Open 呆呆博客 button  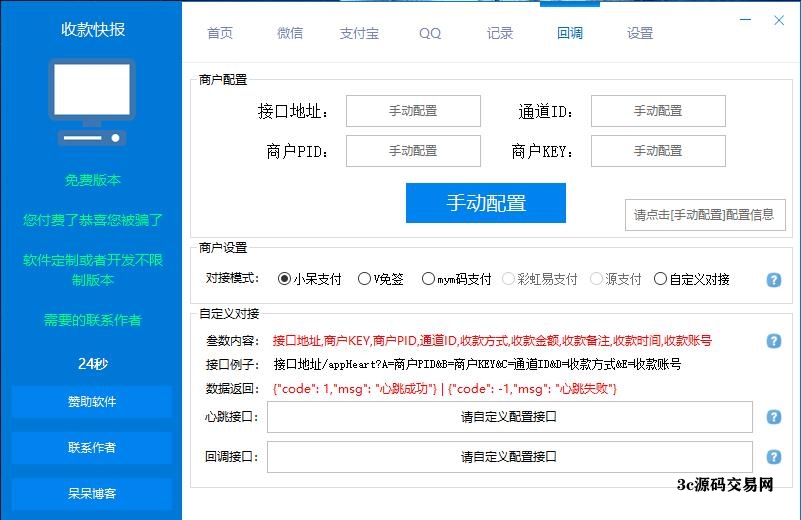(92, 493)
